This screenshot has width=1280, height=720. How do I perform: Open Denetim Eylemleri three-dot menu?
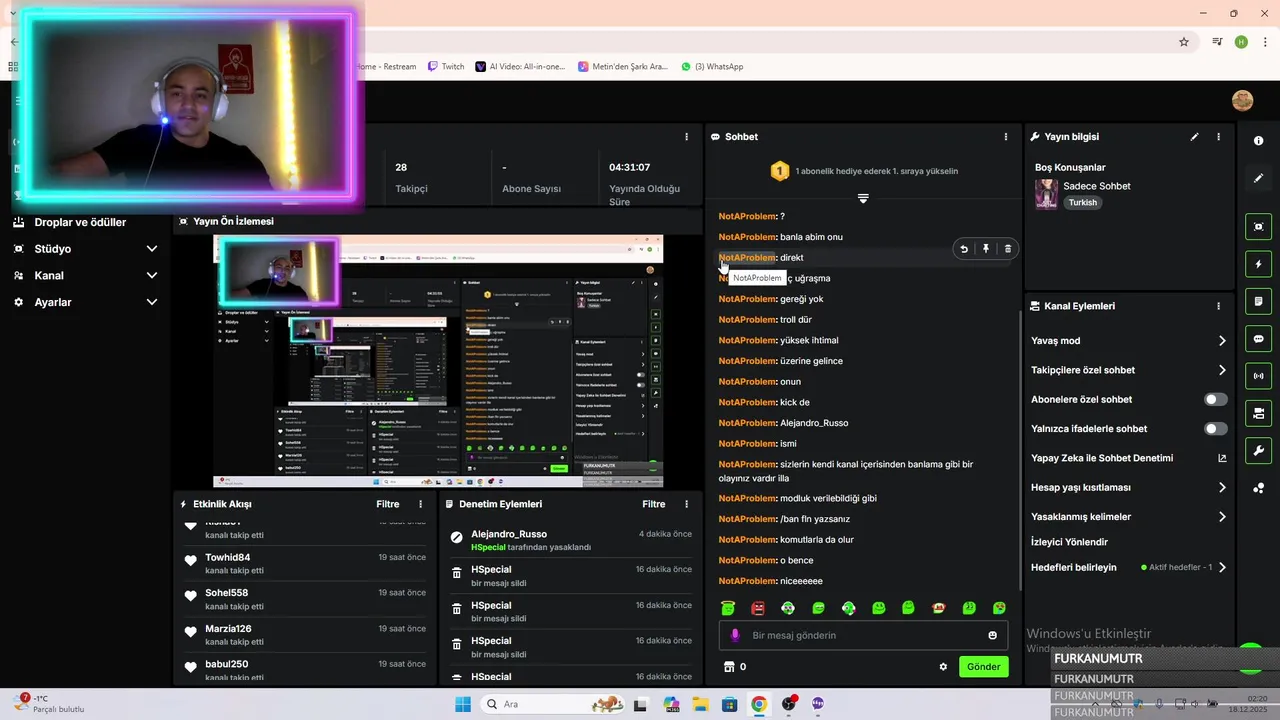tap(686, 504)
